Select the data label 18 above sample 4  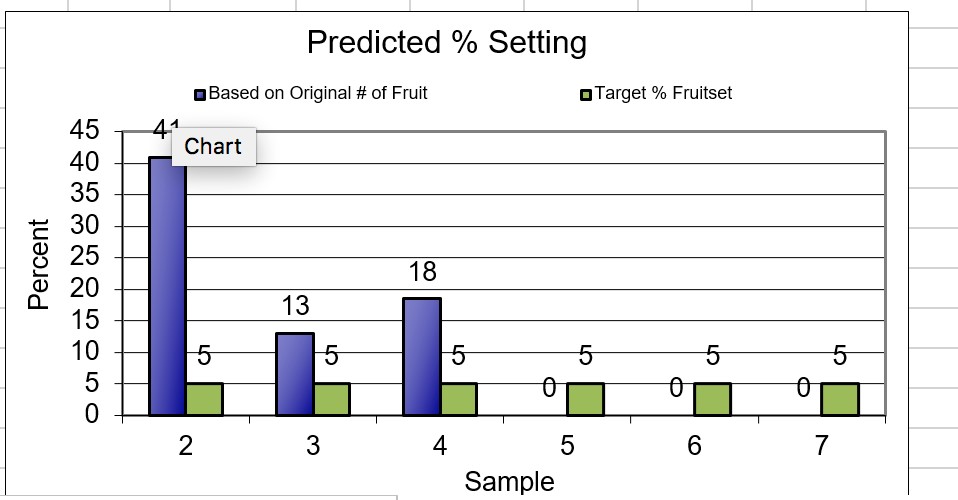[x=423, y=272]
